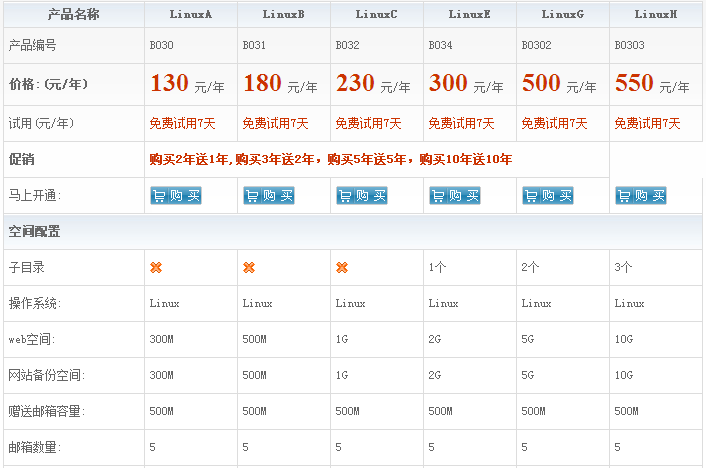Viewport: 706px width, 468px height.
Task: Click the 网站备份空间 row label
Action: (46, 375)
